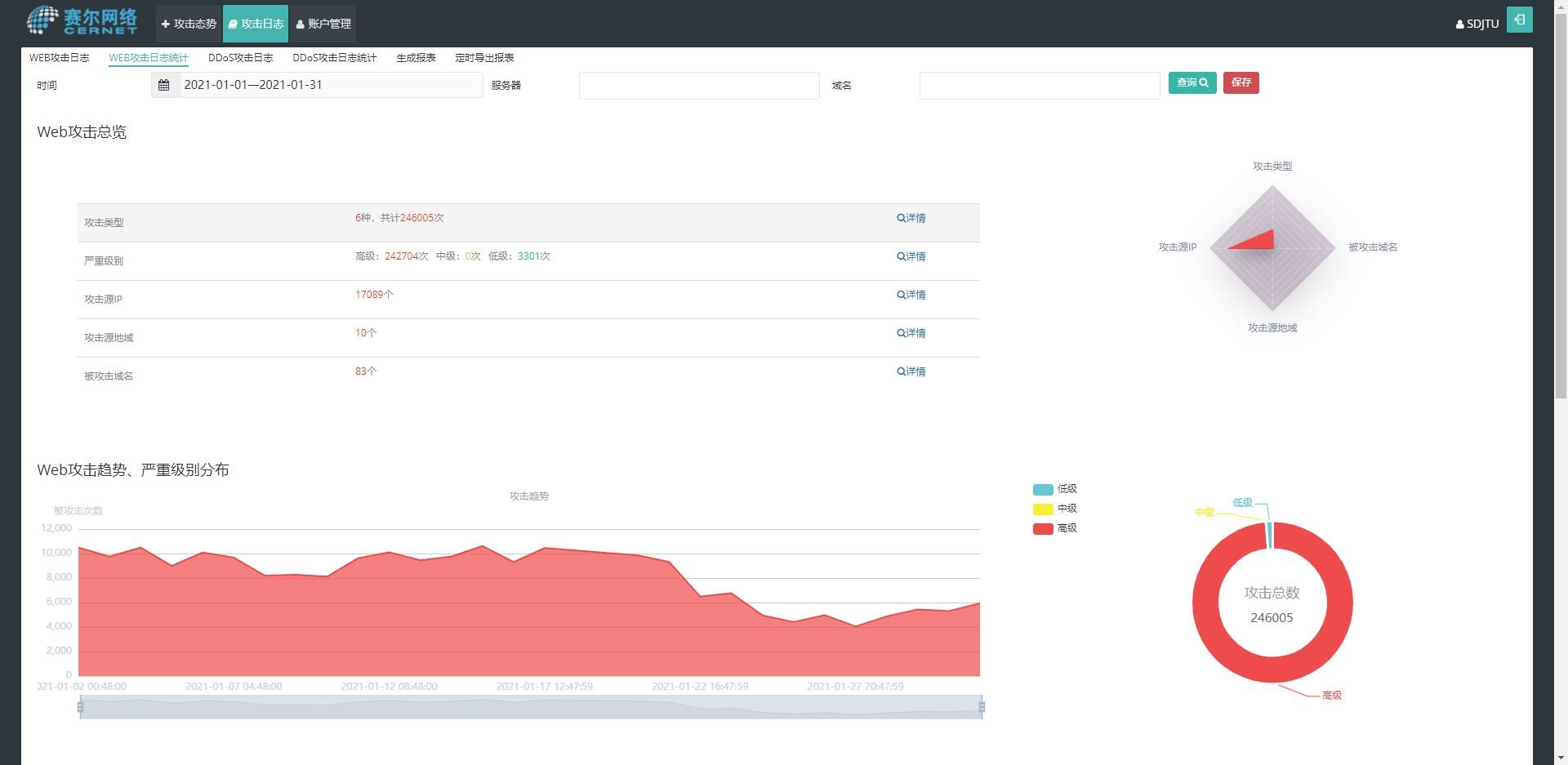Open the 详情 magnifier link for 攻击源IP

coord(911,295)
